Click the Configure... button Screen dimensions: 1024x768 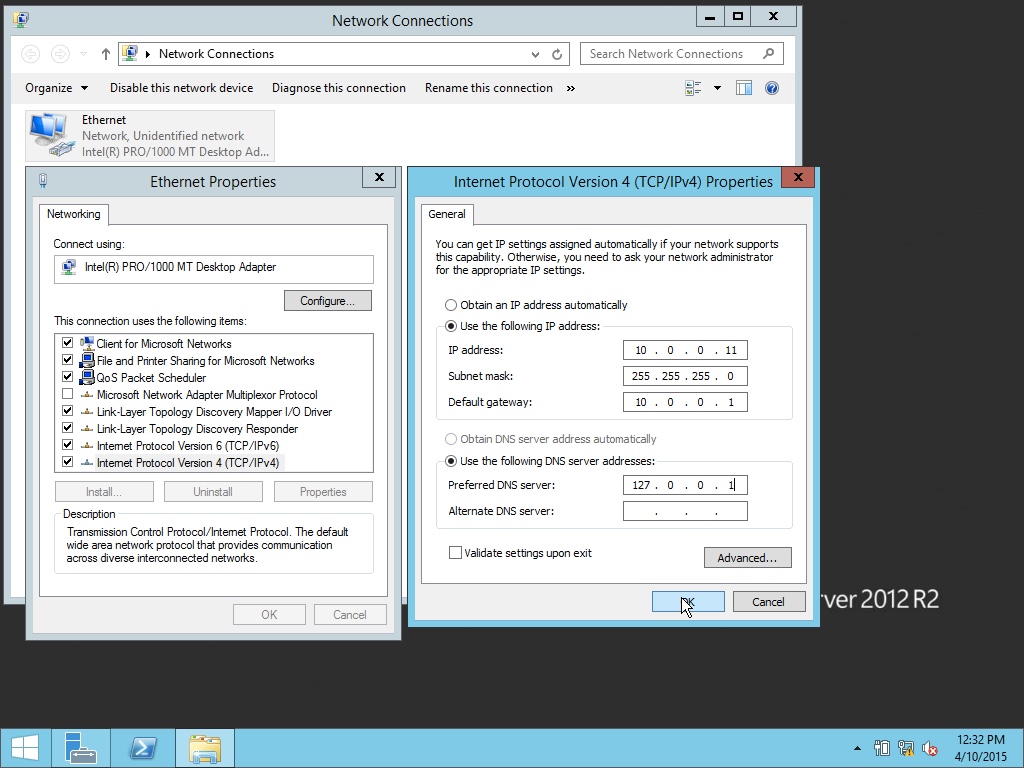click(x=328, y=300)
